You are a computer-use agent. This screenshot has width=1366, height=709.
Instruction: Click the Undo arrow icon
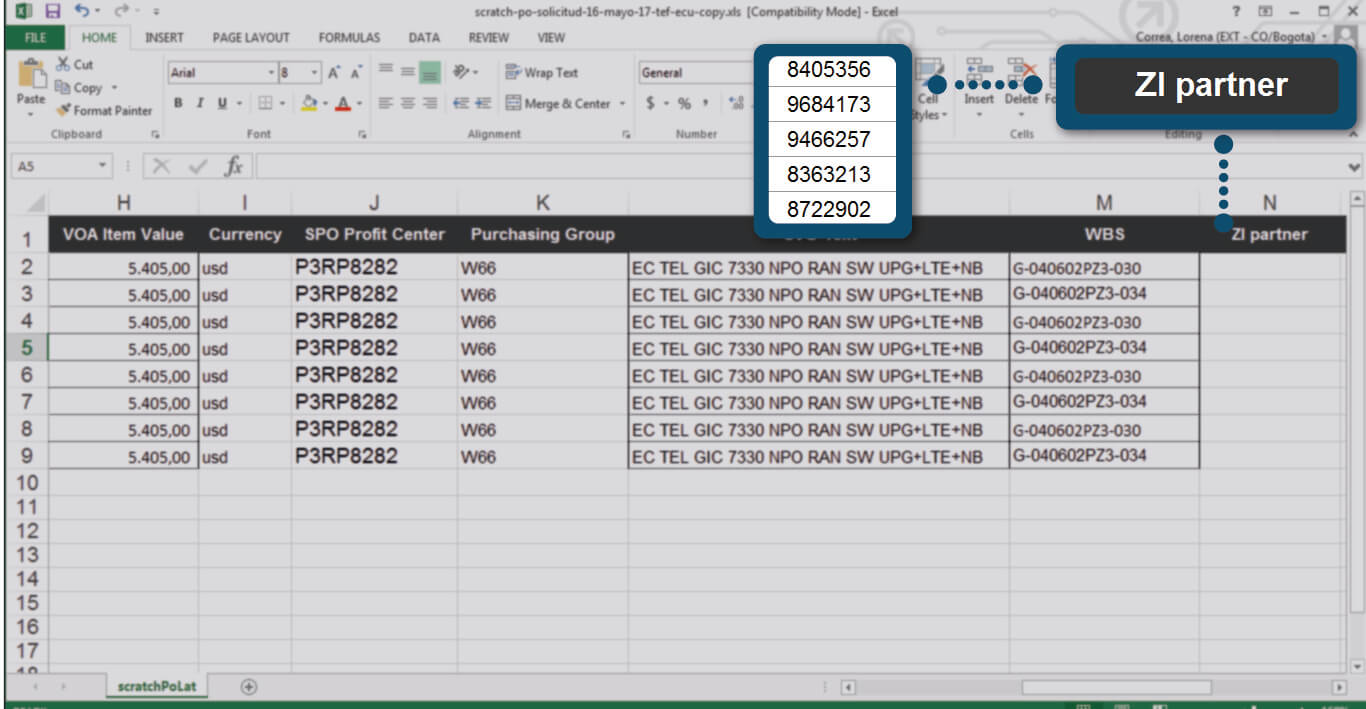[82, 12]
